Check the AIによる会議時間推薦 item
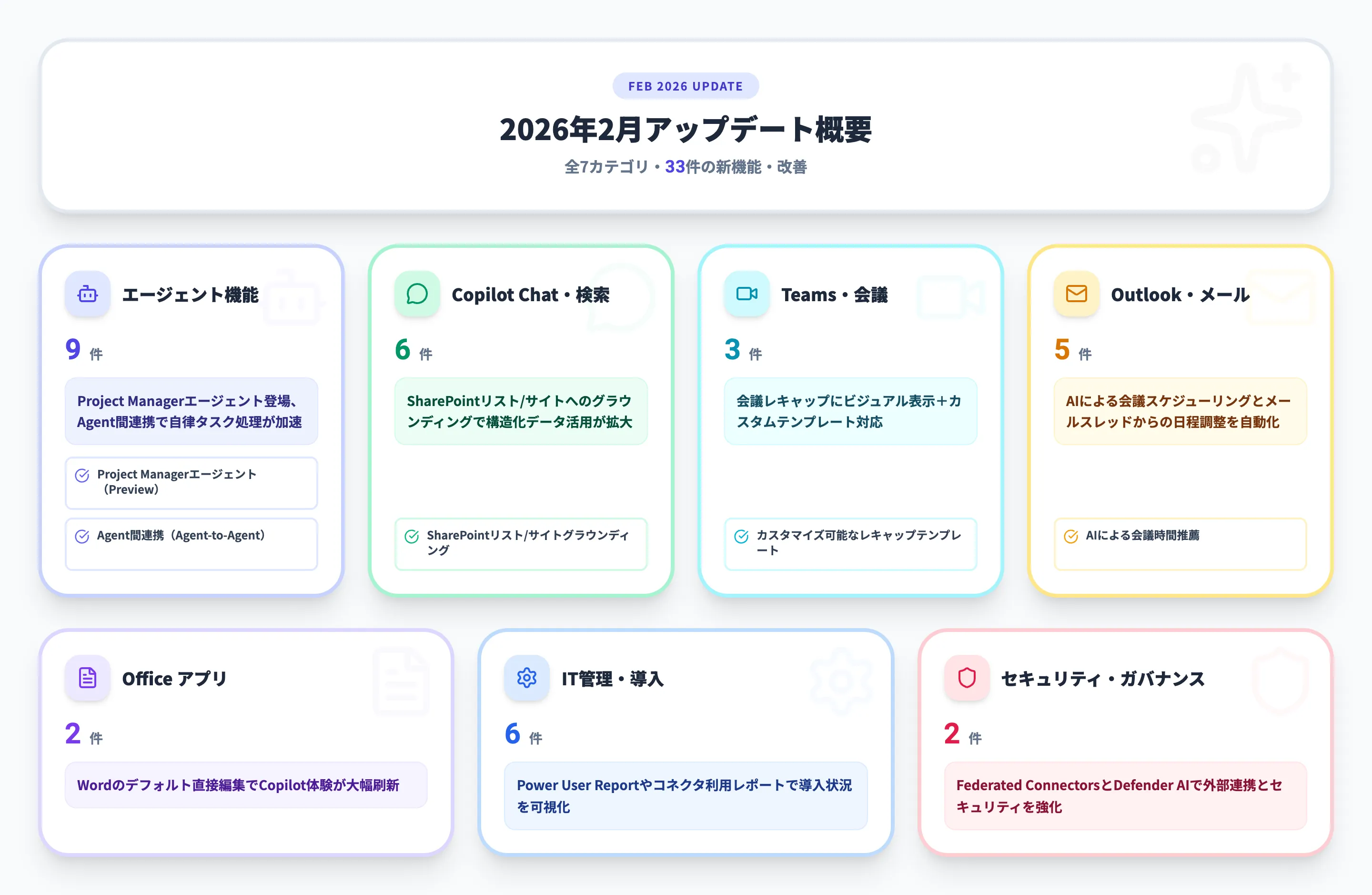Screen dimensions: 1372x895 coord(1180,544)
